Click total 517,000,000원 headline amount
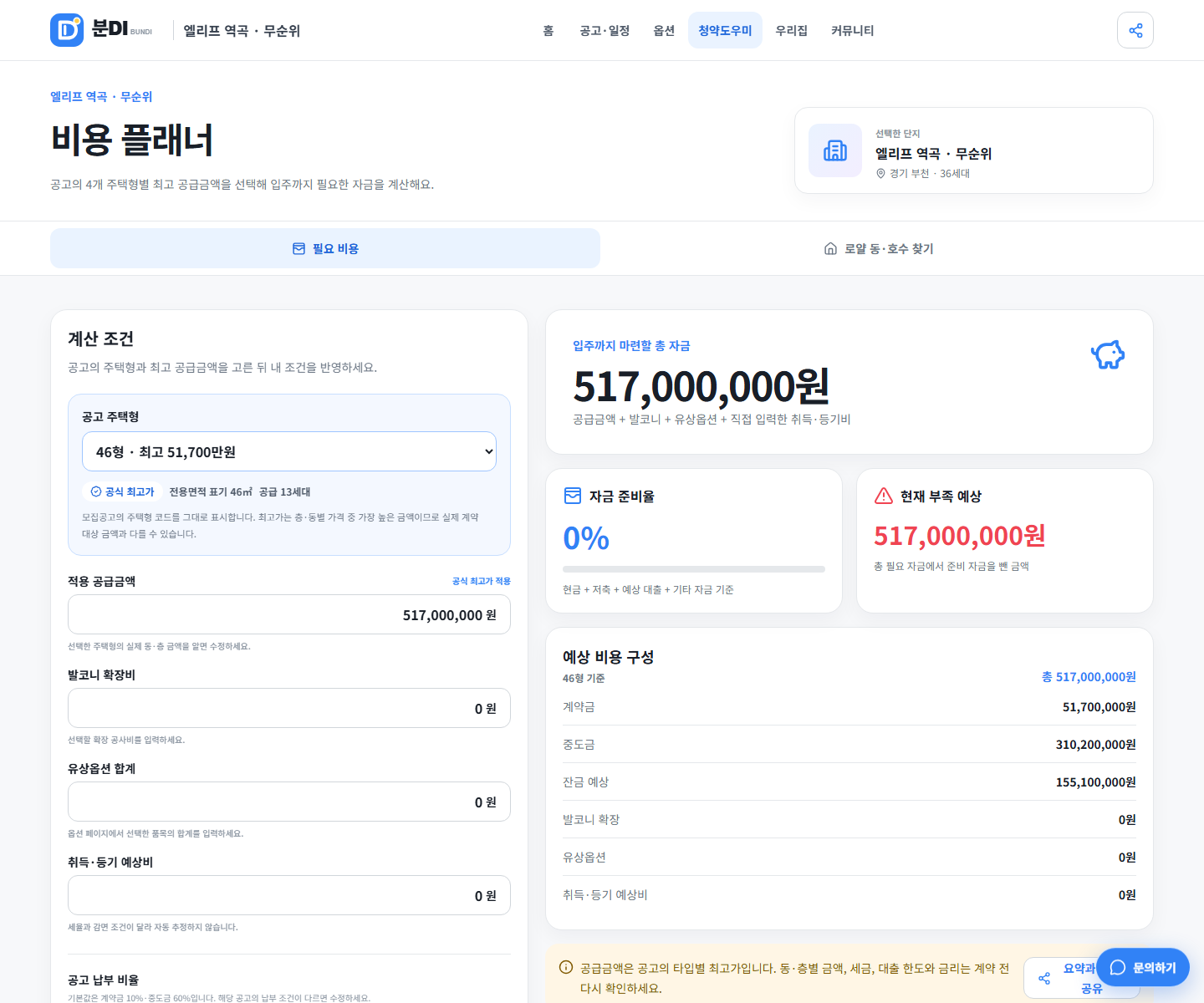The image size is (1204, 1003). (x=701, y=386)
